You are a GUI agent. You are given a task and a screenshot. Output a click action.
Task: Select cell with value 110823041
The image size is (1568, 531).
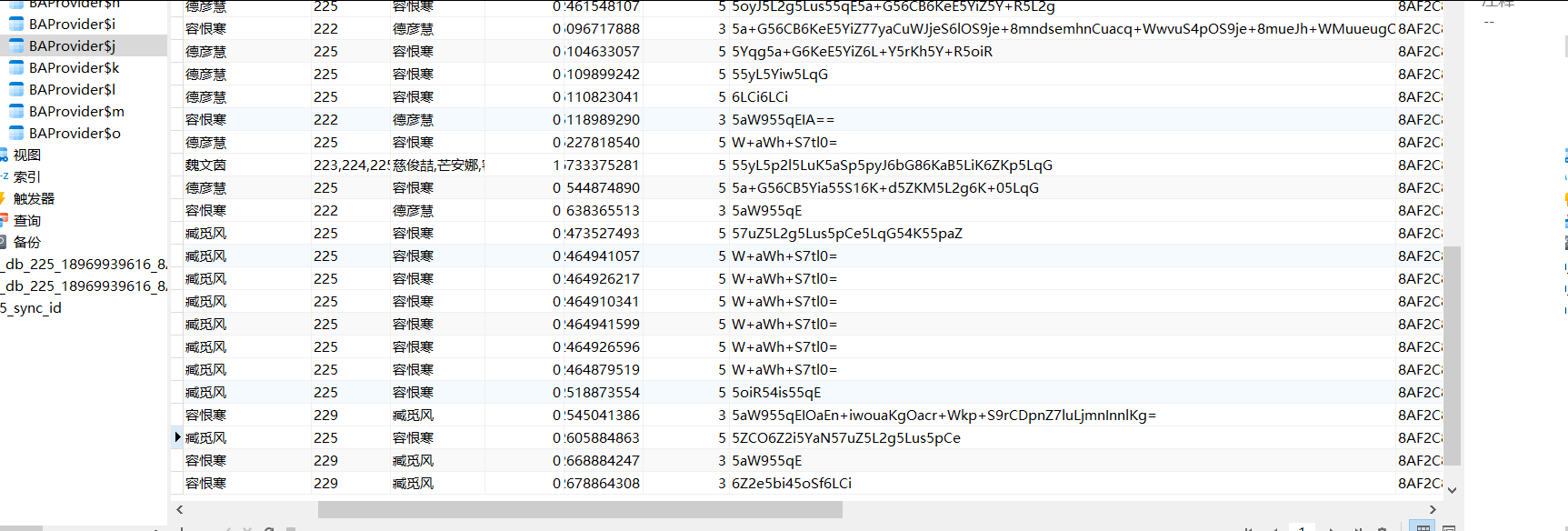click(603, 97)
